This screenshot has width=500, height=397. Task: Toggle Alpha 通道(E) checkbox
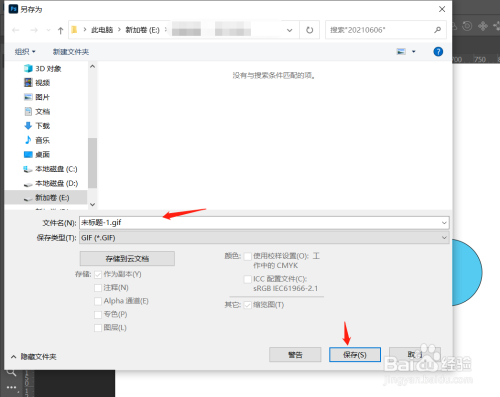[x=98, y=301]
